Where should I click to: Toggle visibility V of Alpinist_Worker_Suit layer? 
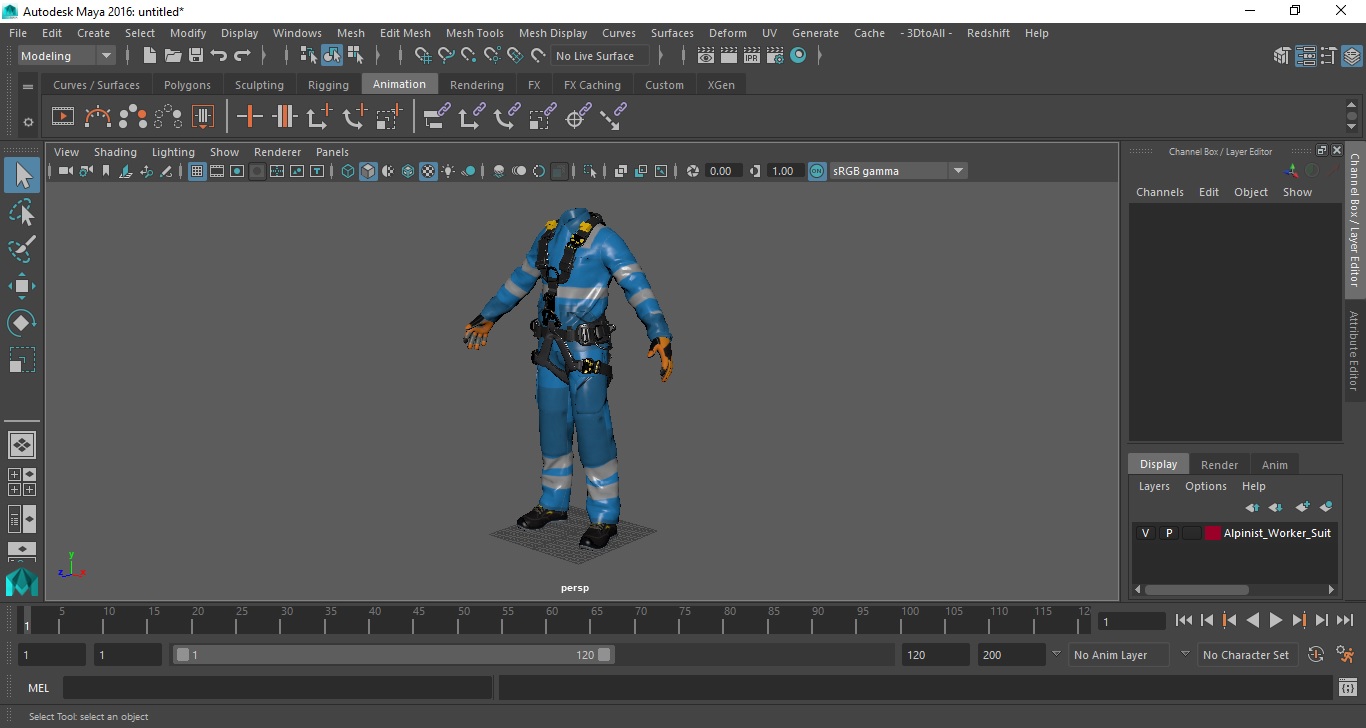[1145, 533]
